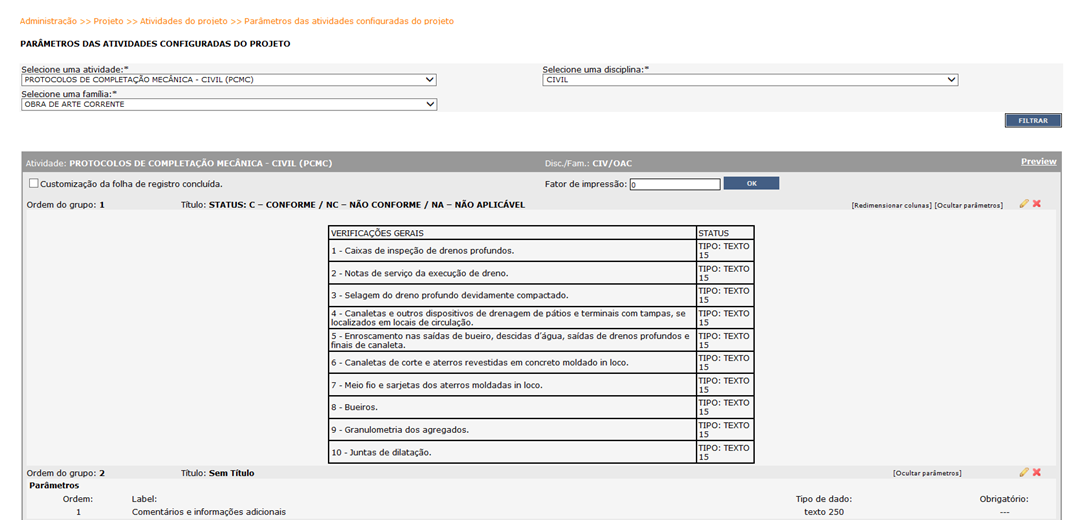The image size is (1069, 525).
Task: Click 'Ocultar parâmetros' for group 2
Action: tap(927, 473)
